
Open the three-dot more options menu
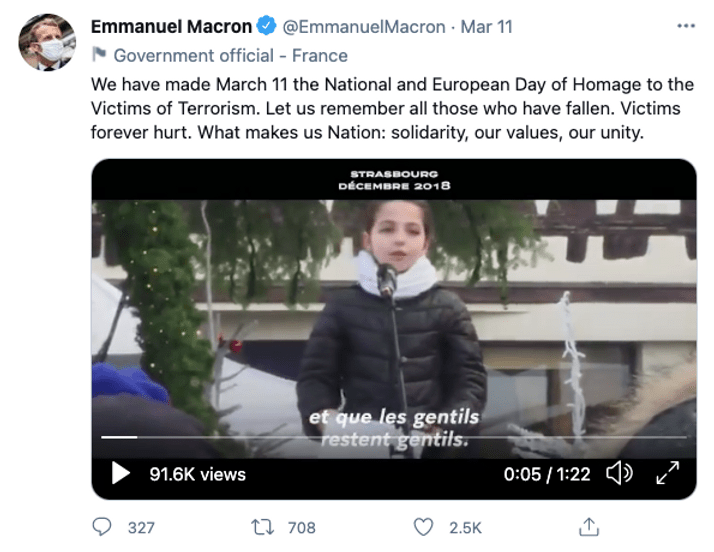coord(686,26)
